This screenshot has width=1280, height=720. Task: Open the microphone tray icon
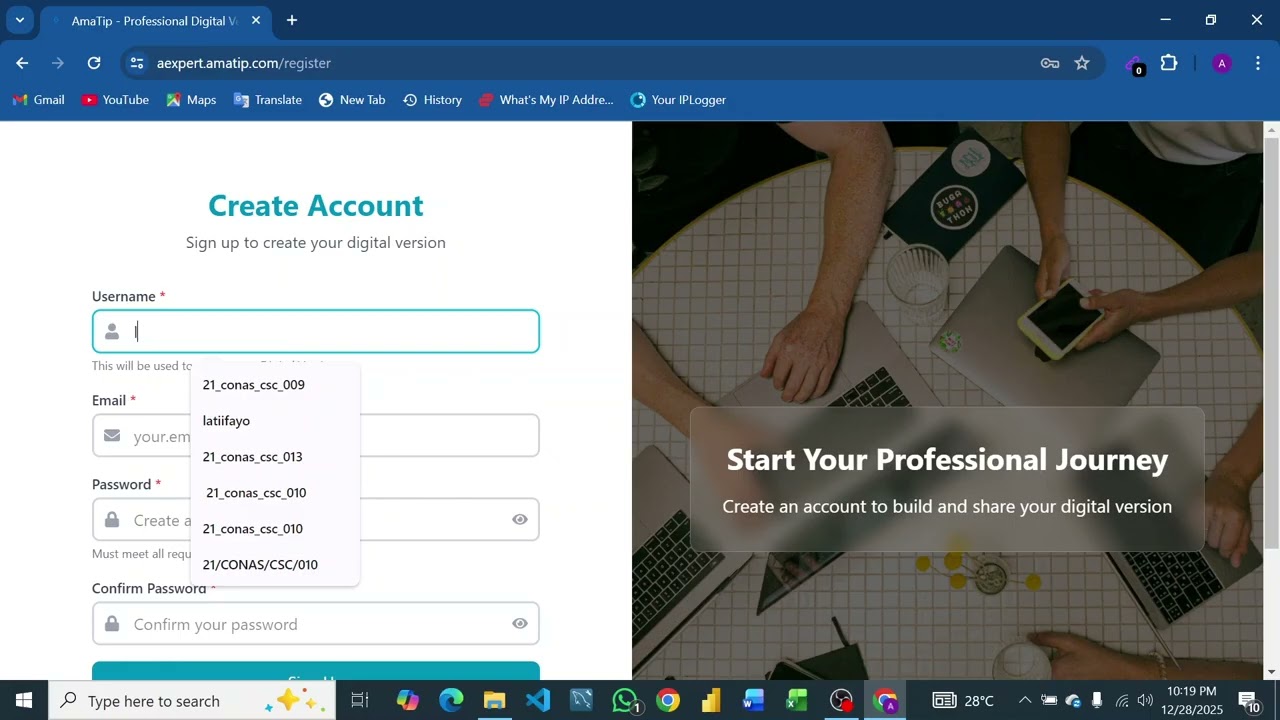coord(1097,700)
